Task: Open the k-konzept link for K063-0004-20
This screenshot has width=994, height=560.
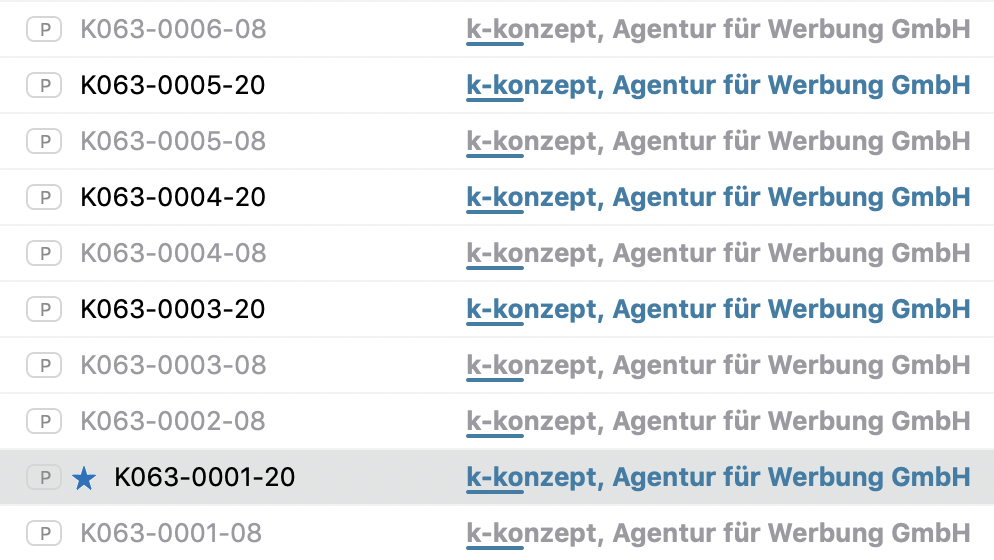Action: 717,198
